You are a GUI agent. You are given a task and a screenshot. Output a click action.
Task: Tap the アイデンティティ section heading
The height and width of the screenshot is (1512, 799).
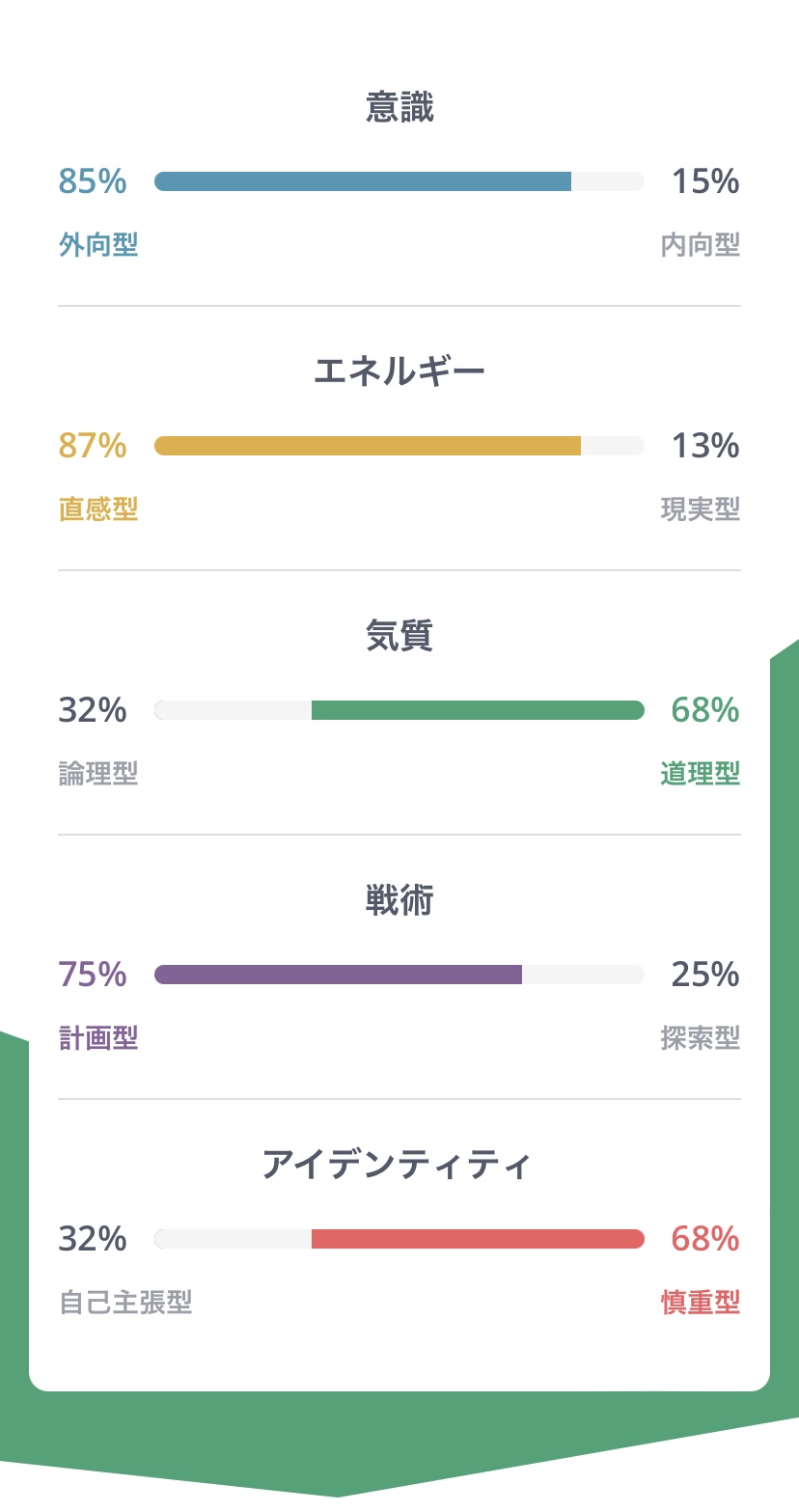click(x=398, y=1165)
